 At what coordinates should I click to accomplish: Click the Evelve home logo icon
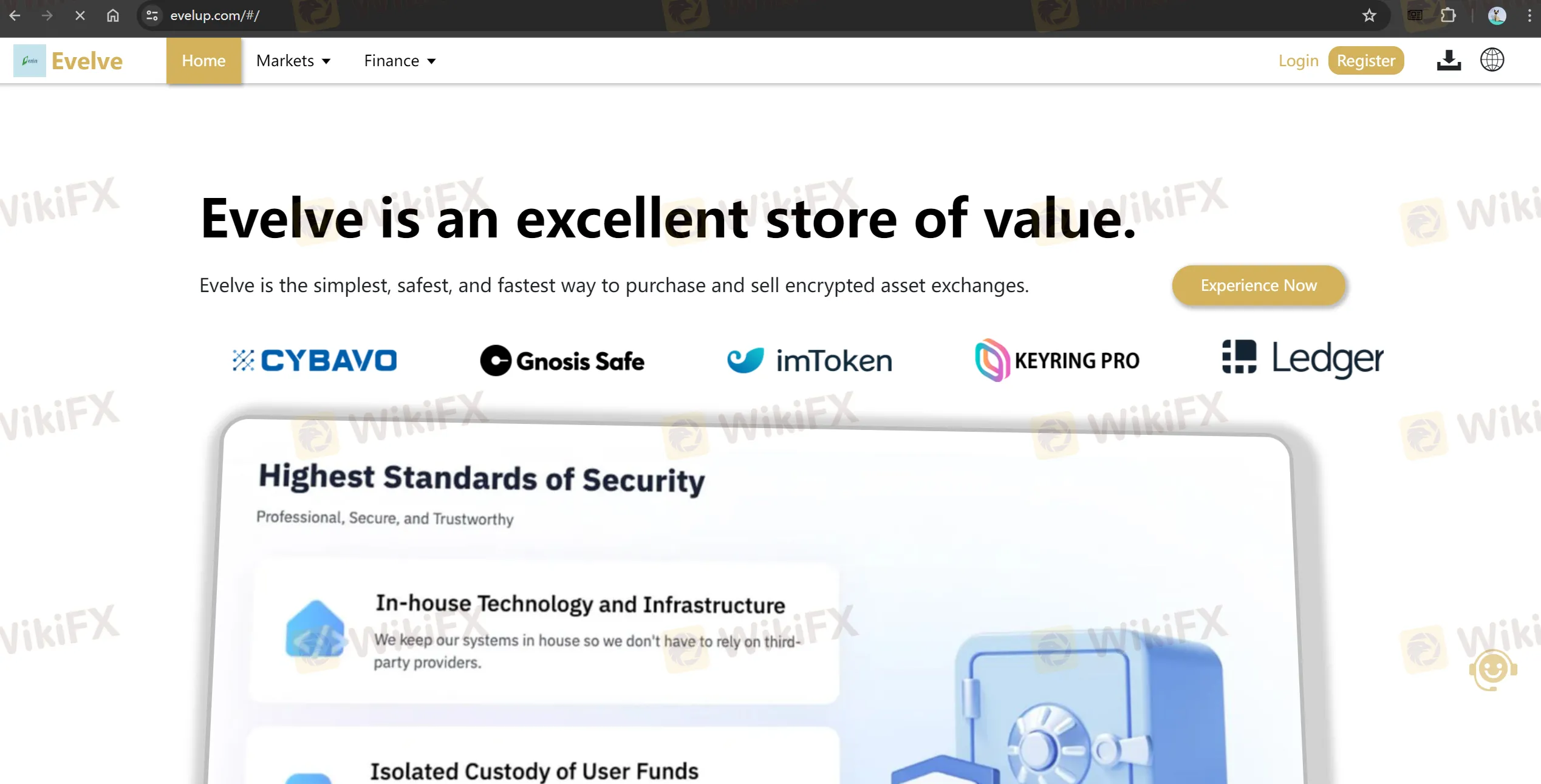point(30,60)
